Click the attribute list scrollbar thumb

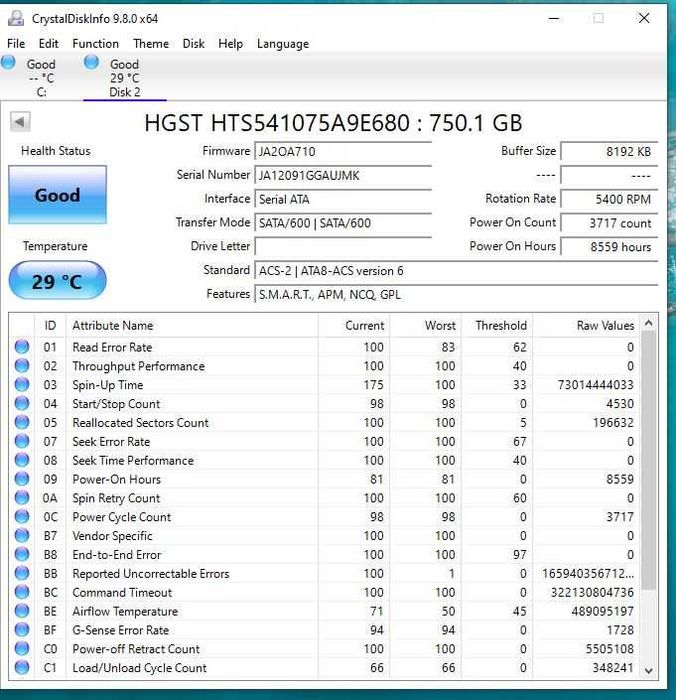coord(649,460)
